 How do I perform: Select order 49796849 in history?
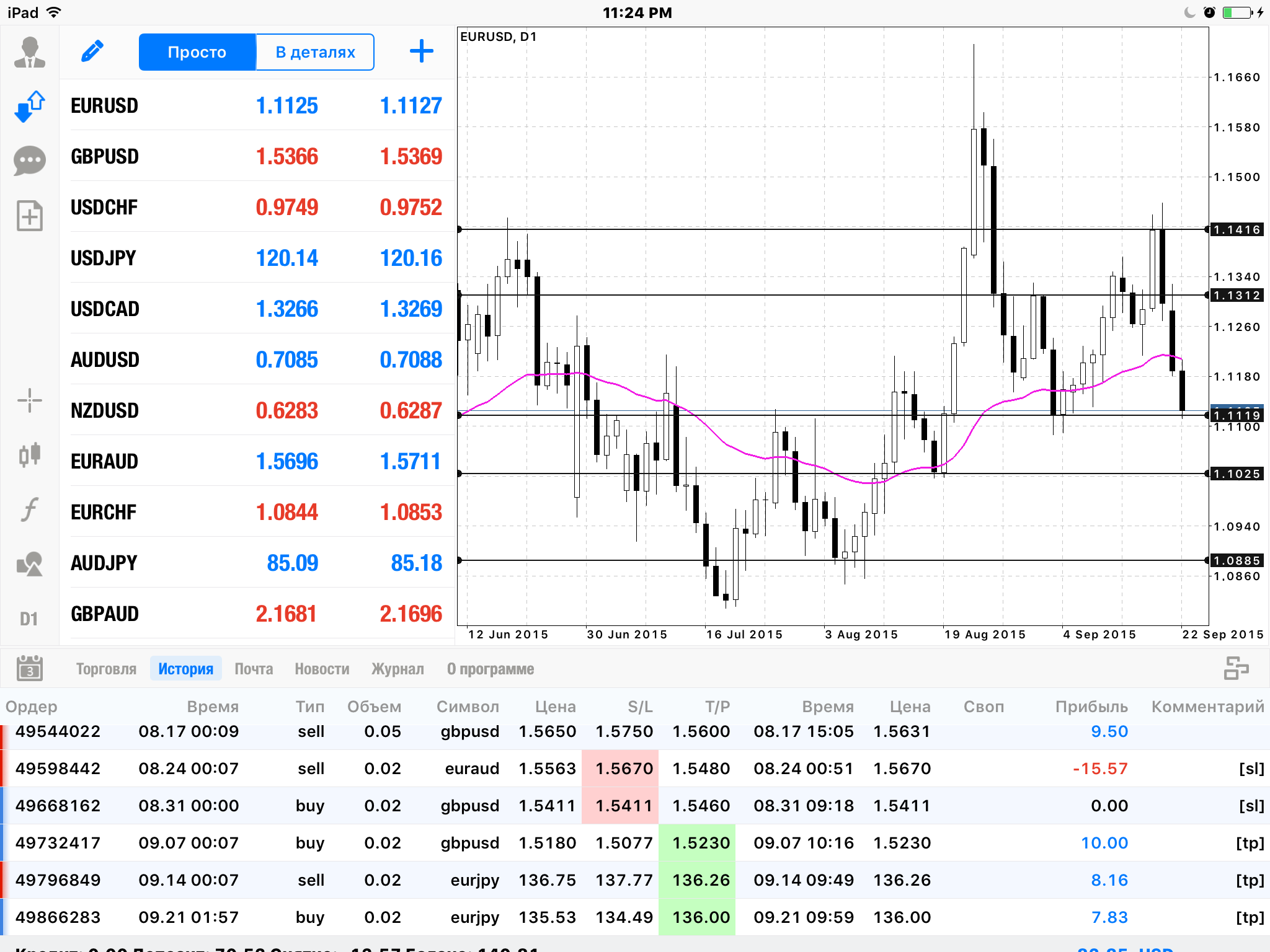[635, 880]
